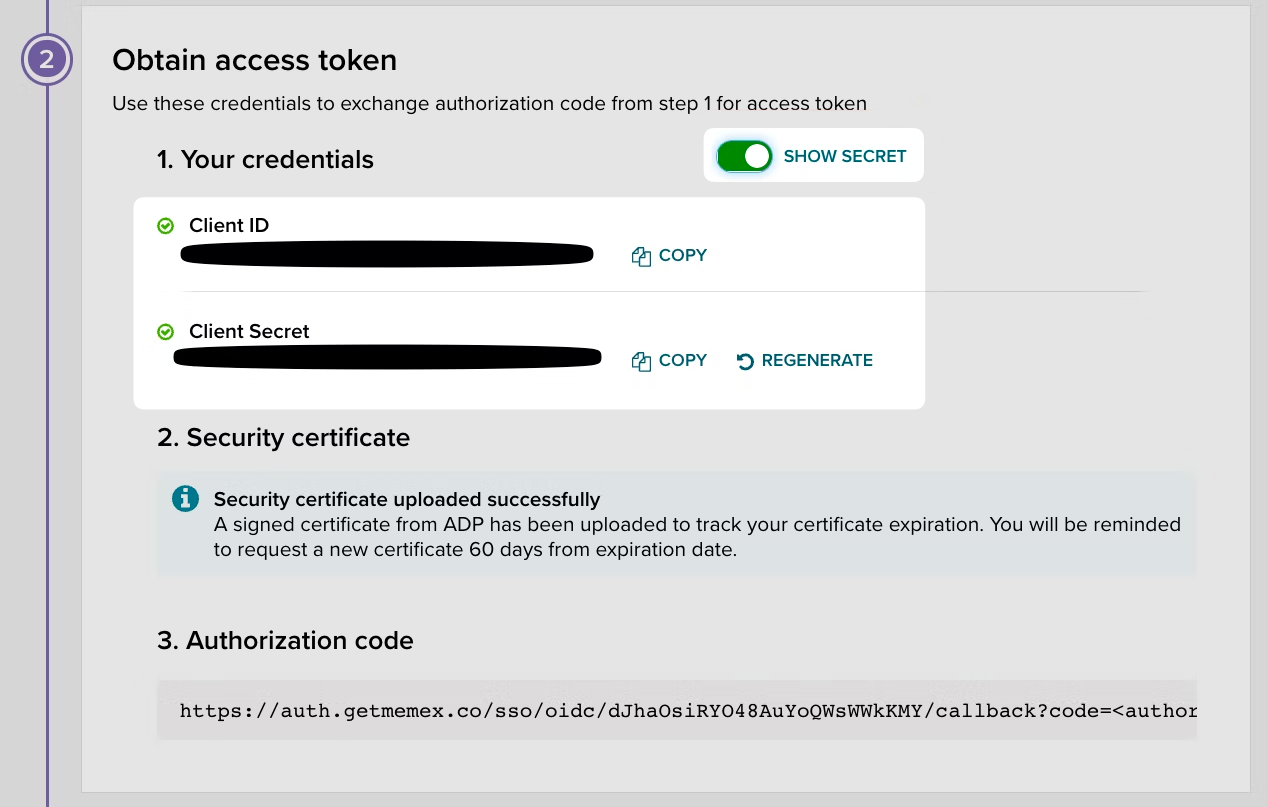Disable secret visibility with the green switch
The height and width of the screenshot is (807, 1267).
[744, 156]
